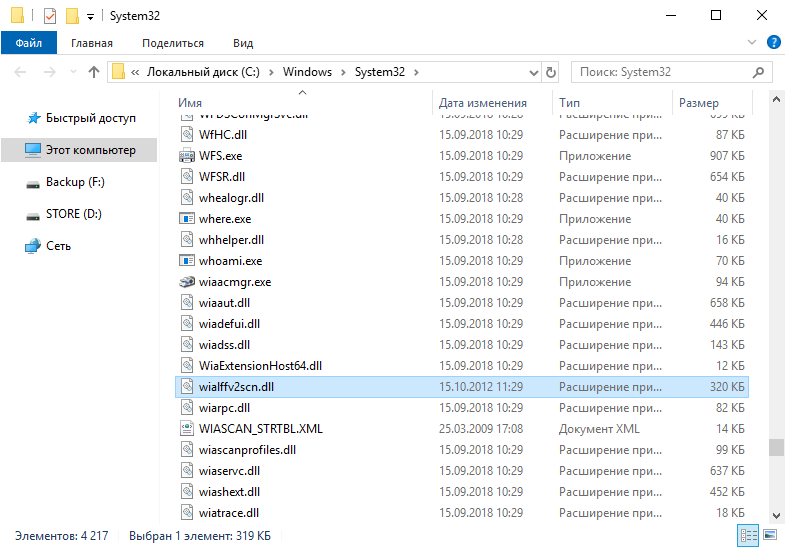The width and height of the screenshot is (786, 548).
Task: Select the wiarpc.dll file icon
Action: point(187,408)
